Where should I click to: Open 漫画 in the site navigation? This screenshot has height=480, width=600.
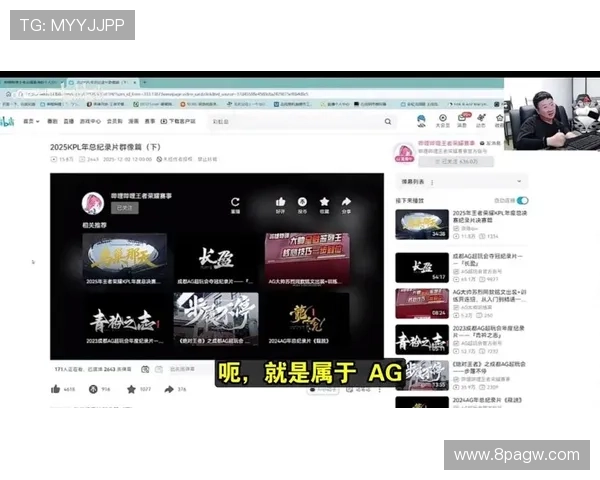click(133, 121)
